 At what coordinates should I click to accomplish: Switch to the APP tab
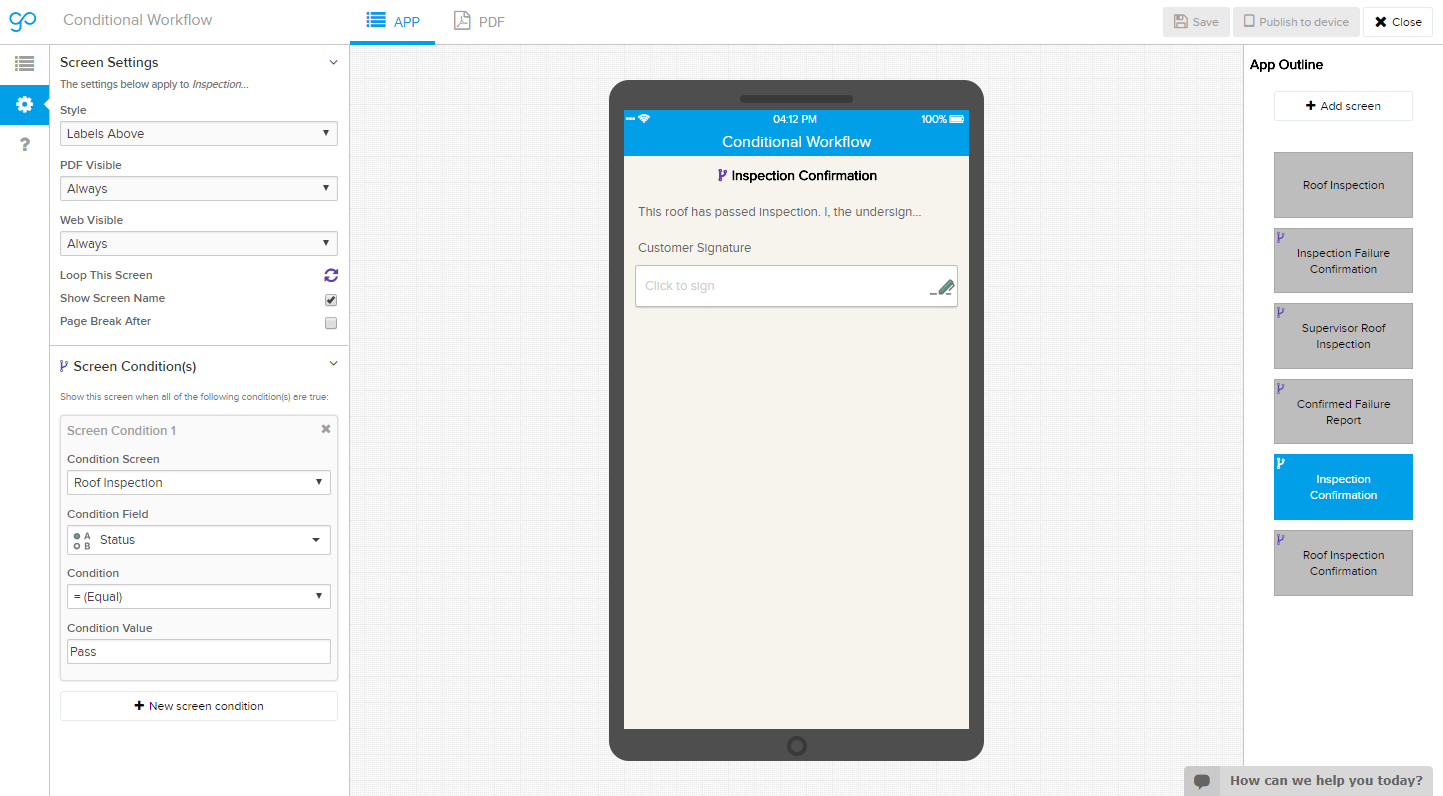pos(393,21)
